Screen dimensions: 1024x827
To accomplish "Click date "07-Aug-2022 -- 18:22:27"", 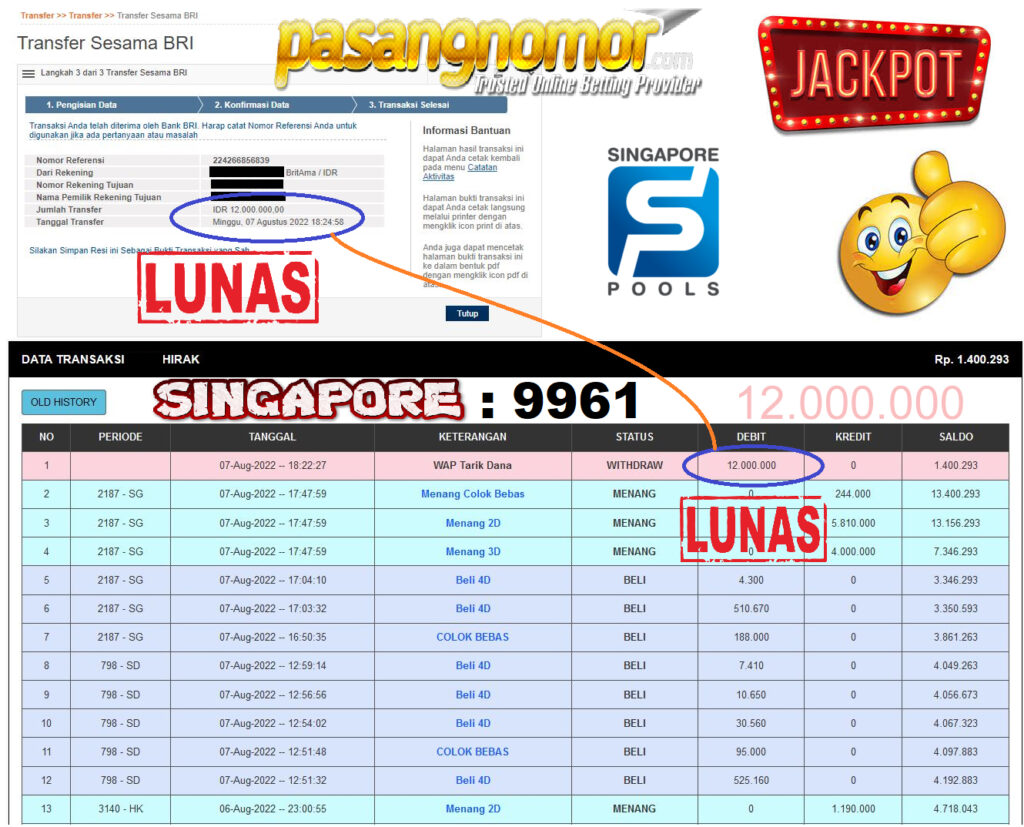I will click(272, 465).
